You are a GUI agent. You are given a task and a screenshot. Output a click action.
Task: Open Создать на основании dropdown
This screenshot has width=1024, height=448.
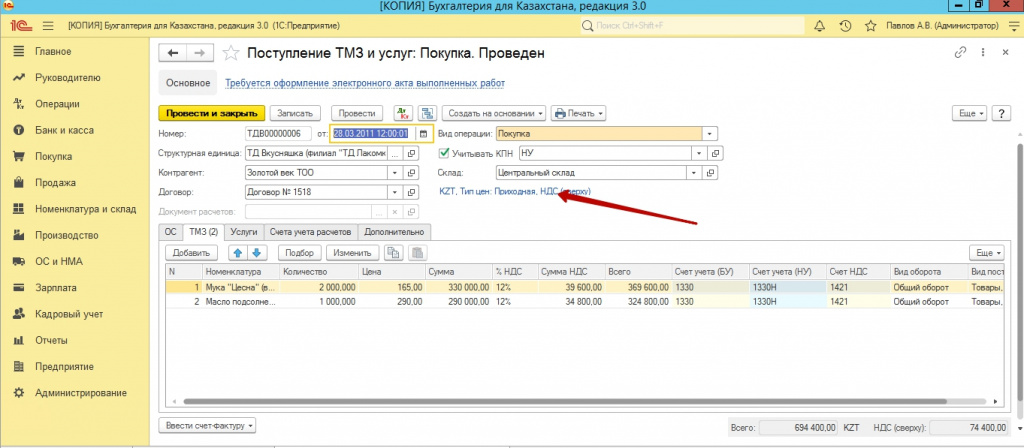click(494, 113)
